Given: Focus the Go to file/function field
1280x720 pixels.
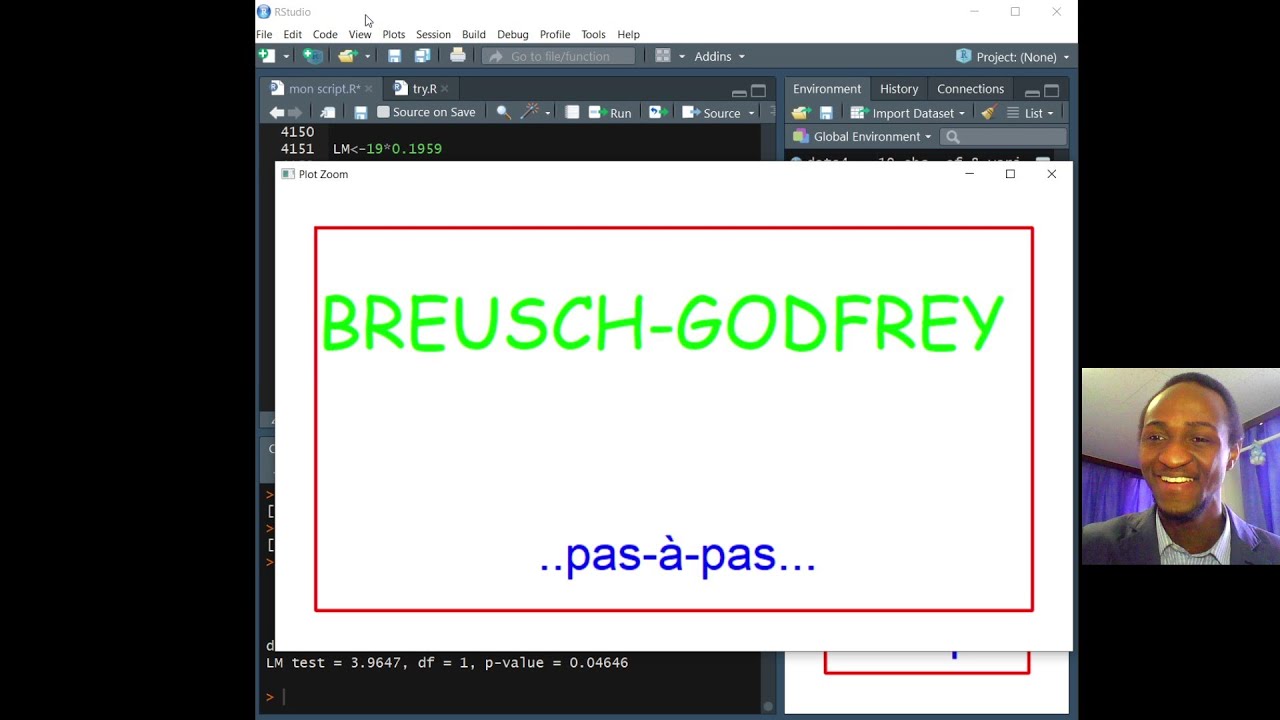Looking at the screenshot, I should click(x=558, y=56).
